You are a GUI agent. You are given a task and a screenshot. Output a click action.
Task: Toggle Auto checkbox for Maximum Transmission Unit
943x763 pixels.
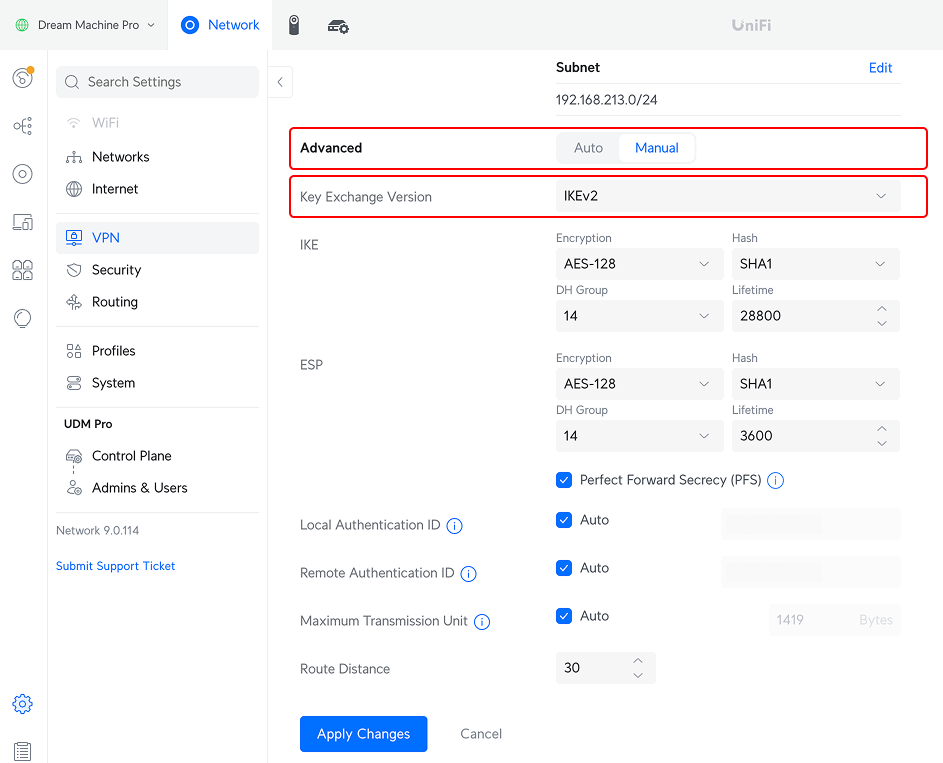564,616
